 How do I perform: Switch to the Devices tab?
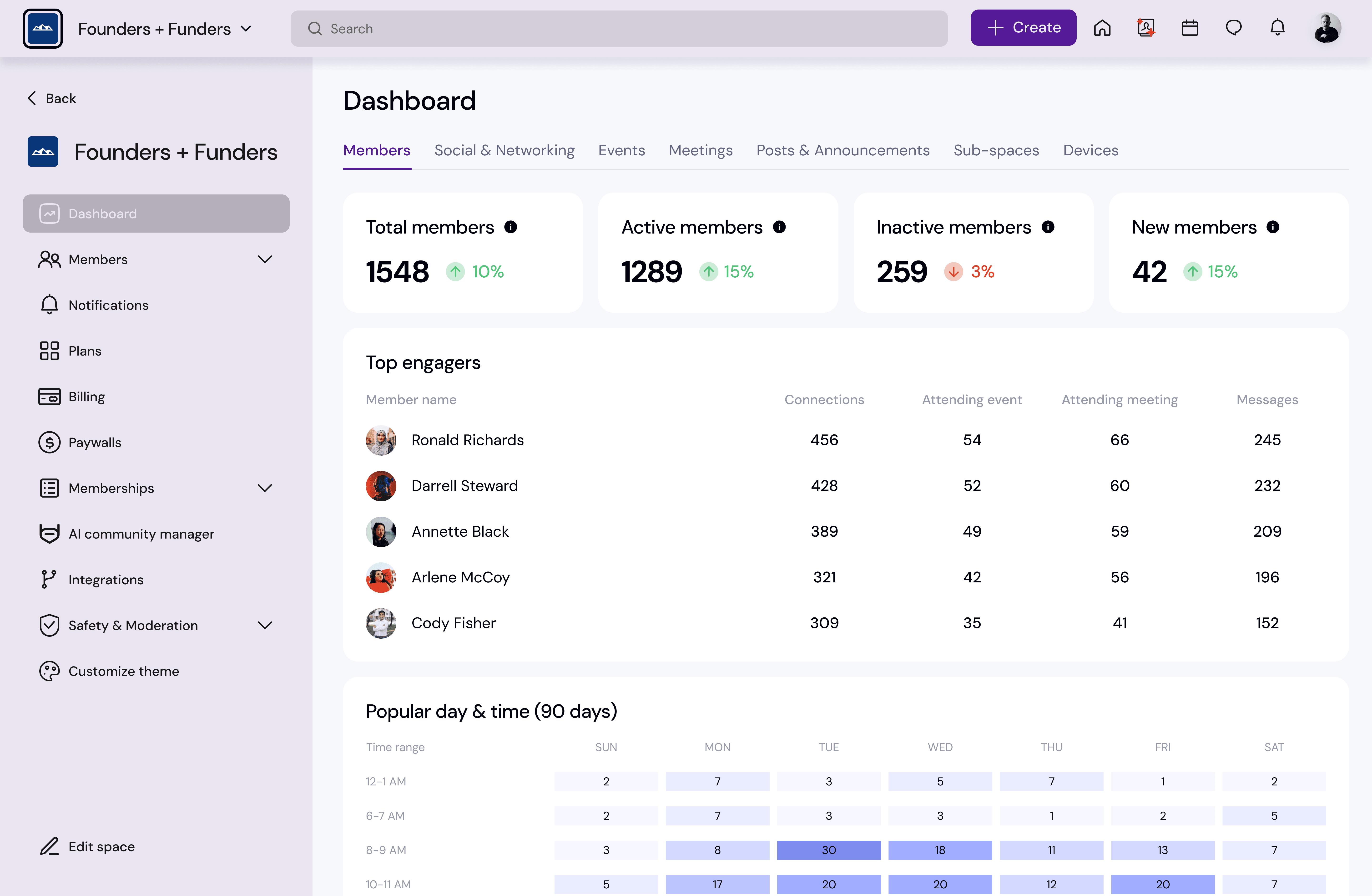[1090, 151]
